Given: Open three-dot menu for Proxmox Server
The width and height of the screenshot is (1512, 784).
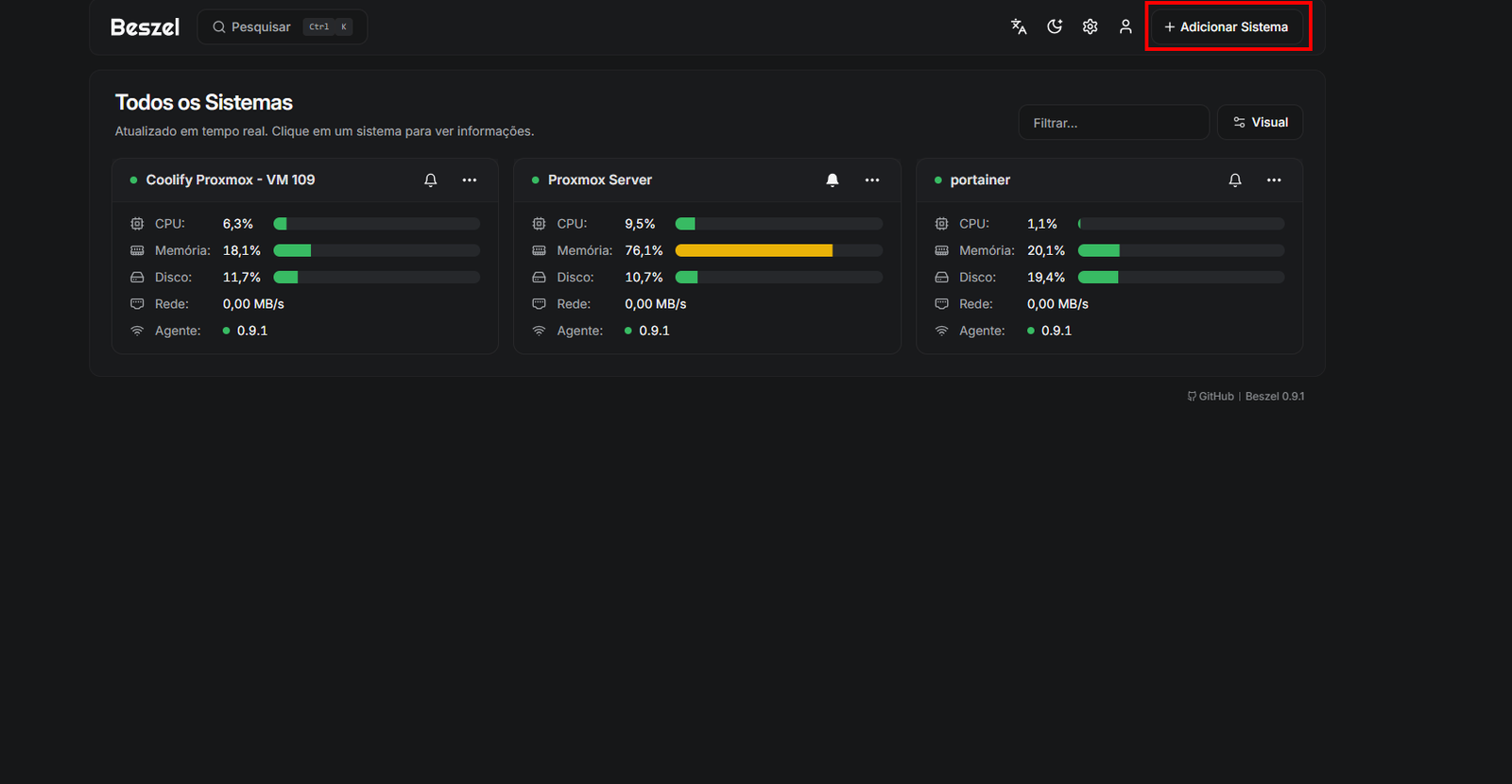Looking at the screenshot, I should point(872,180).
